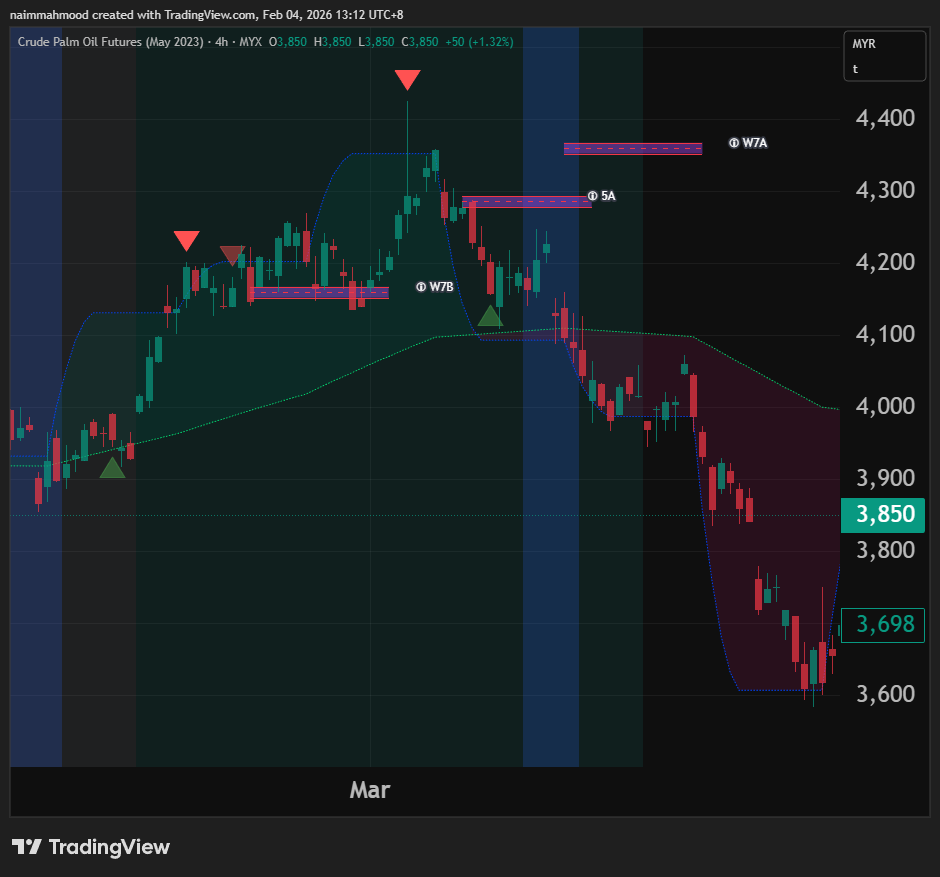Click the bright red triangle left of faded one
The width and height of the screenshot is (940, 877).
tap(186, 241)
